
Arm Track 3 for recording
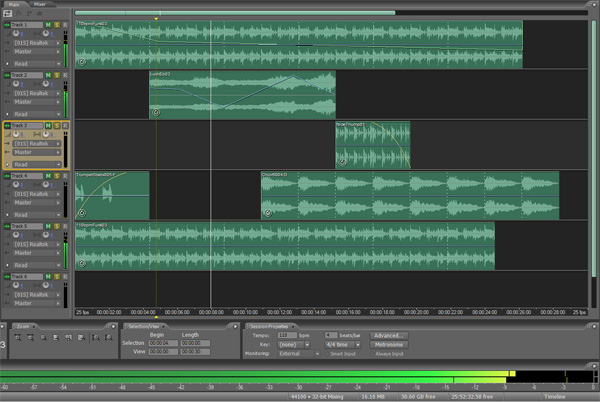click(65, 125)
